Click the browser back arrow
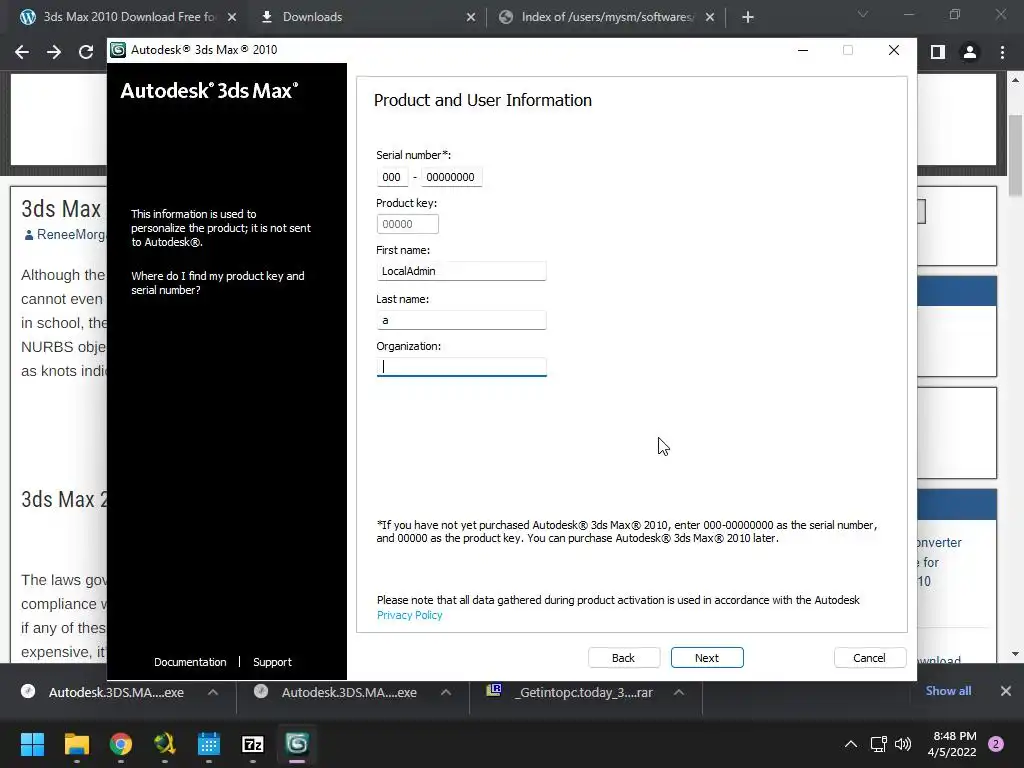 pos(22,52)
